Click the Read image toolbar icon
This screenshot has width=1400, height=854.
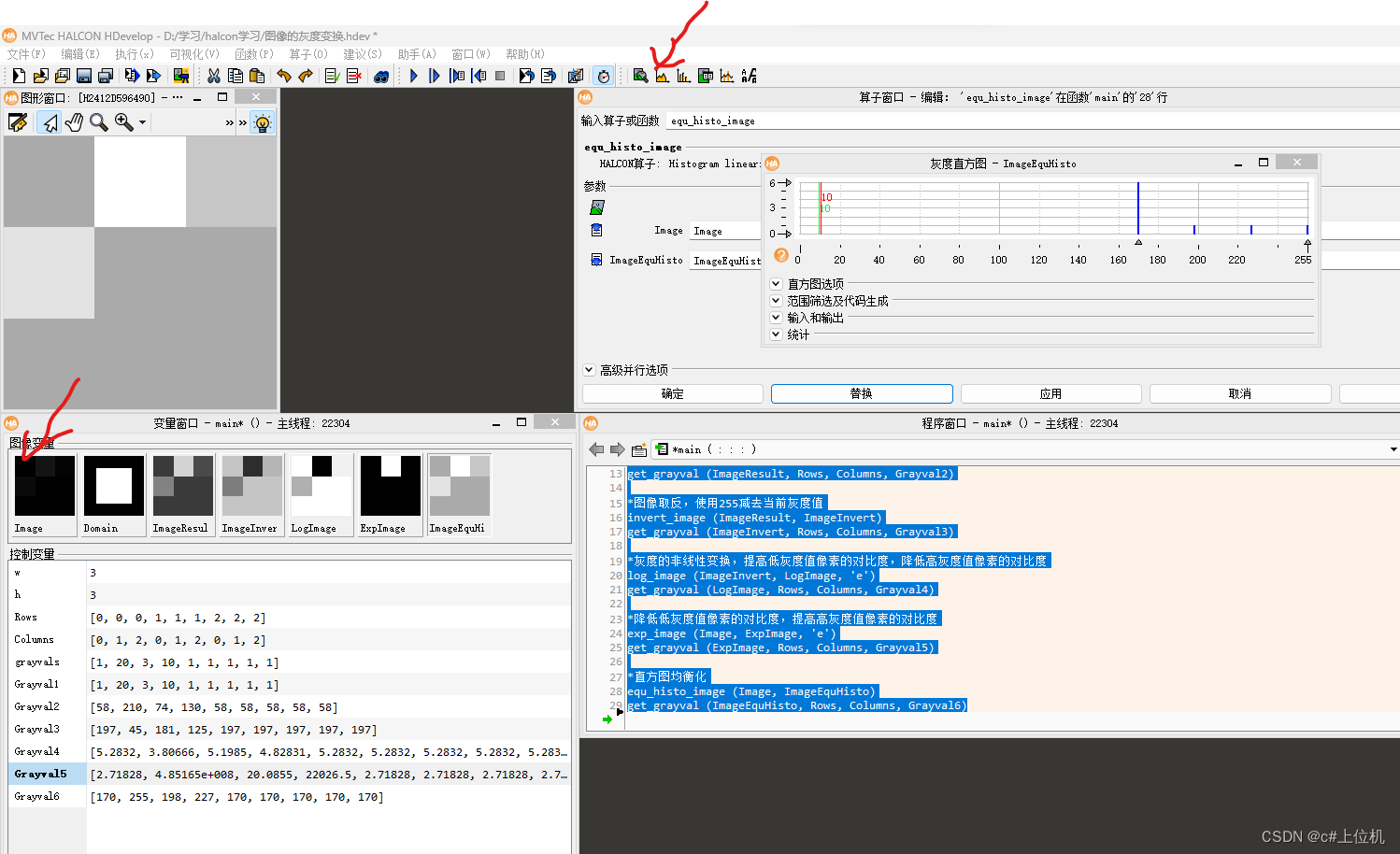[180, 76]
